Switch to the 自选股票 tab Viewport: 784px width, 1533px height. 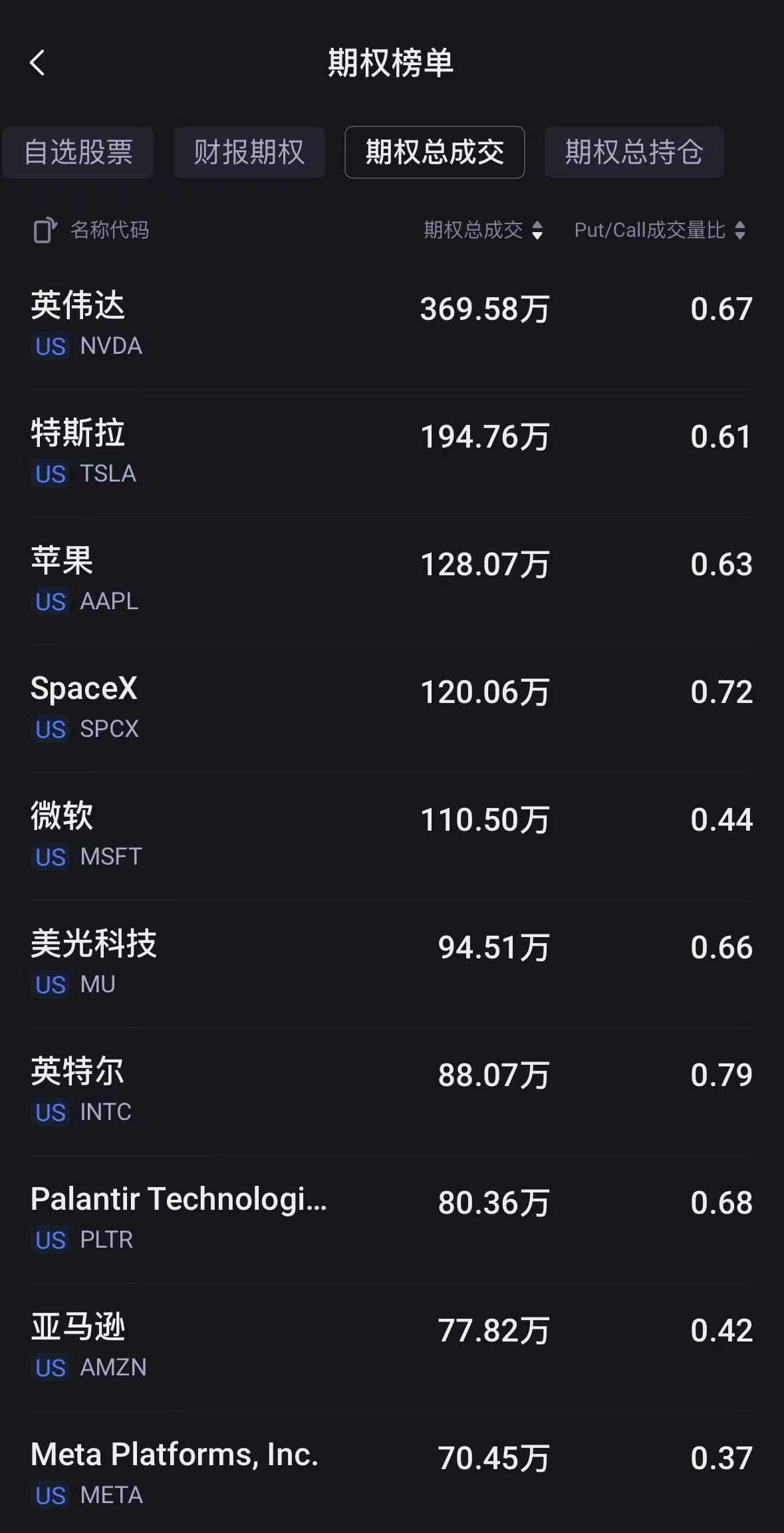point(78,152)
